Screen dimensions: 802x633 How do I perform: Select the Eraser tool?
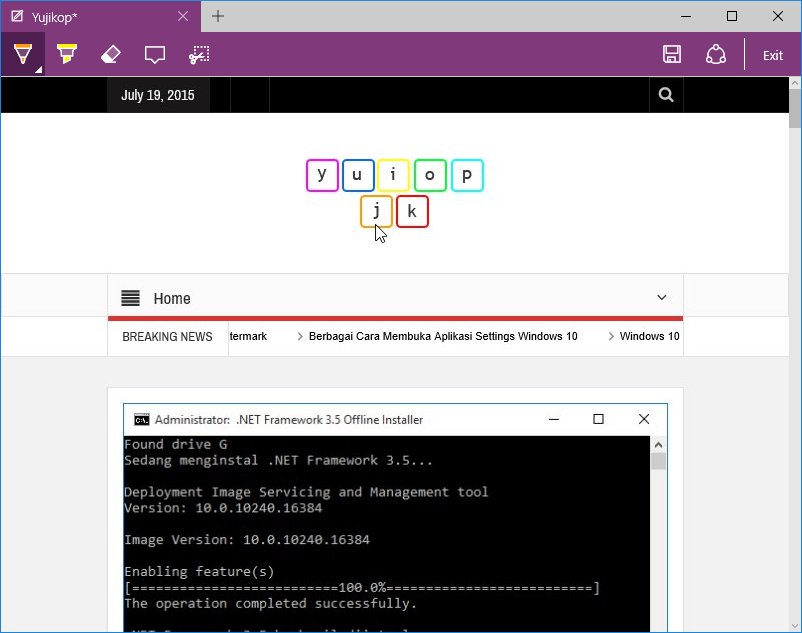110,54
